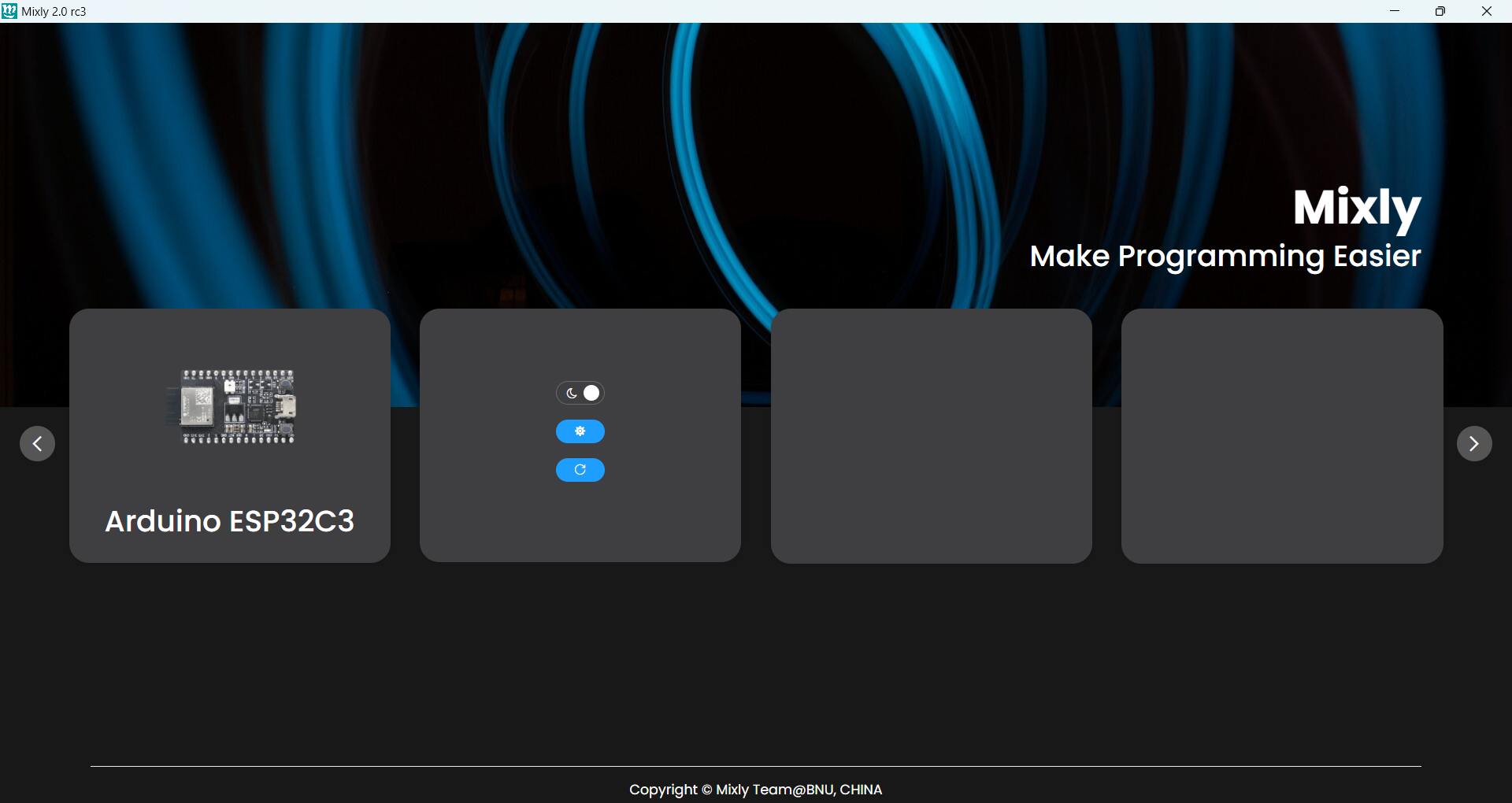
Task: Restore down the Mixly window
Action: [1440, 11]
